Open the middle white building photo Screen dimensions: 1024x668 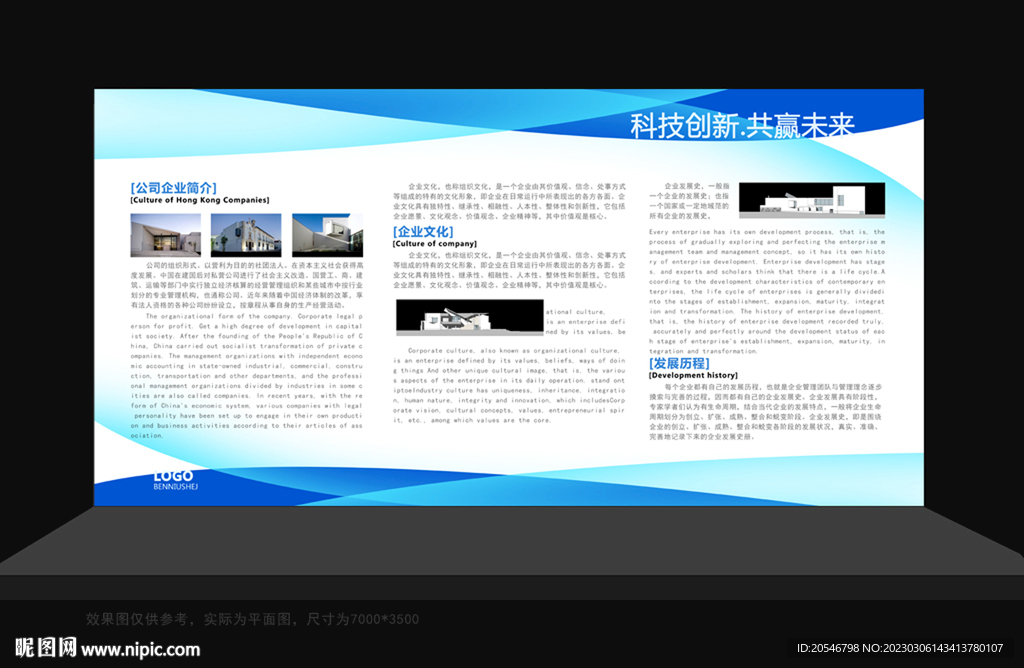tap(246, 235)
